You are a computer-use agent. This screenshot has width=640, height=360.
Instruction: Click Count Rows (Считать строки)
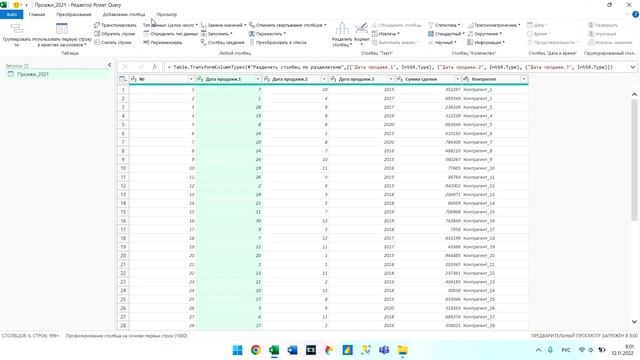point(113,42)
